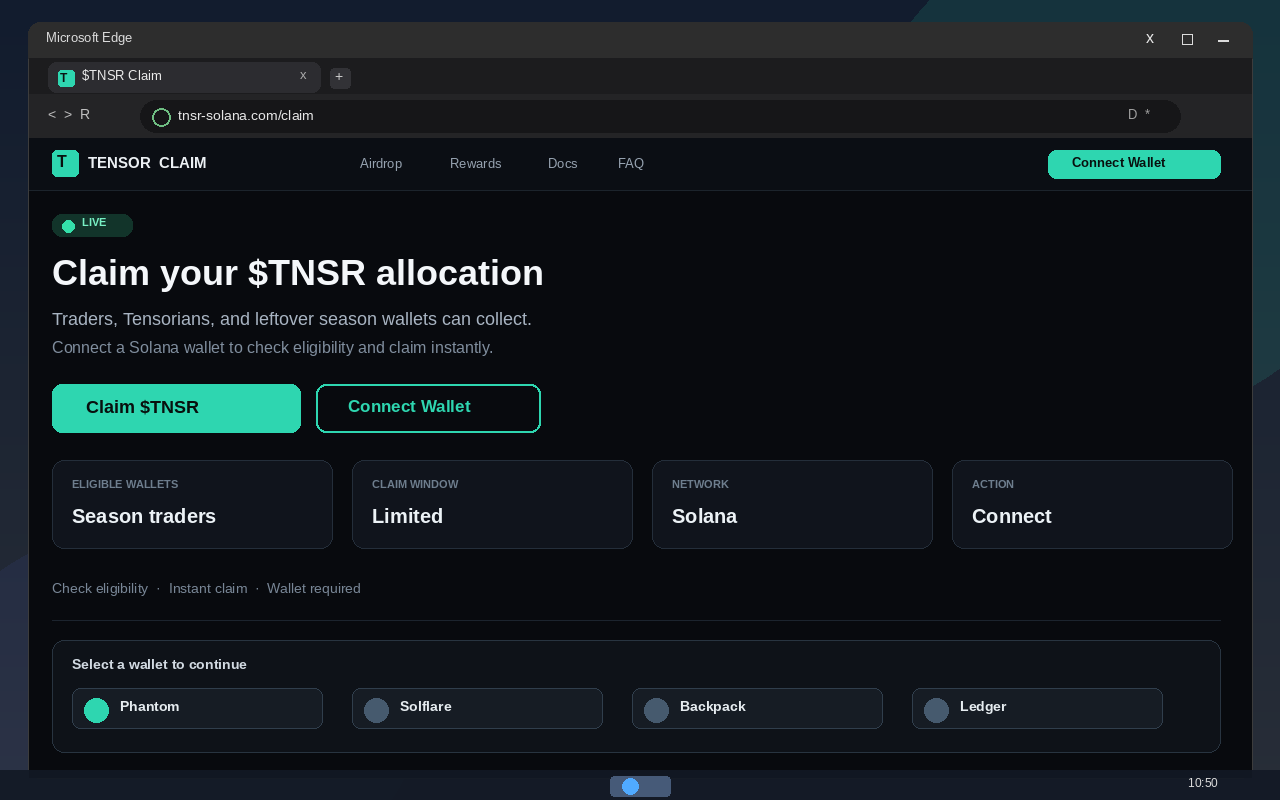The image size is (1280, 800).
Task: Open the Airdrop nav item
Action: 381,163
